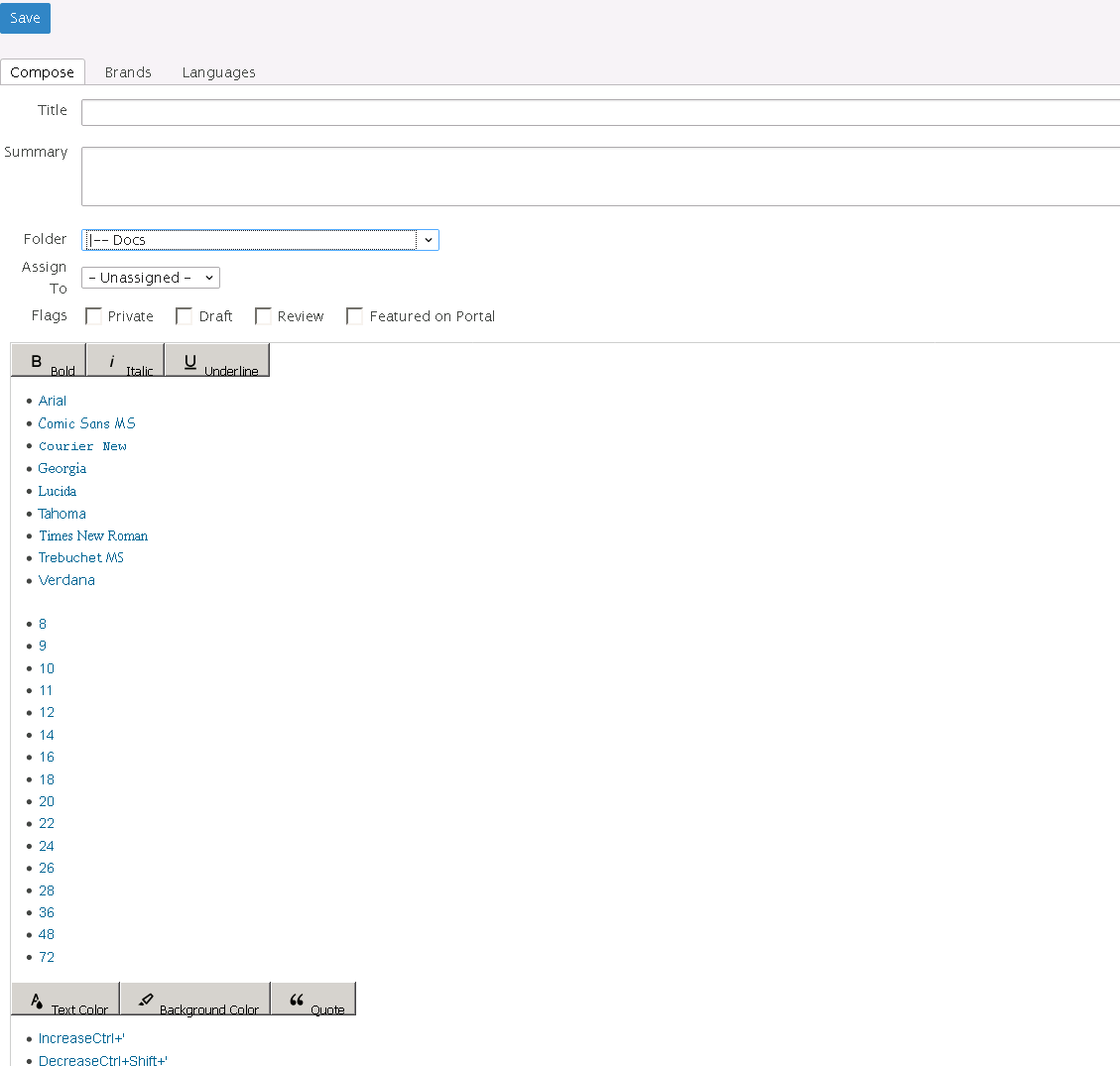Focus the Summary text area
1120x1066 pixels.
[x=600, y=177]
